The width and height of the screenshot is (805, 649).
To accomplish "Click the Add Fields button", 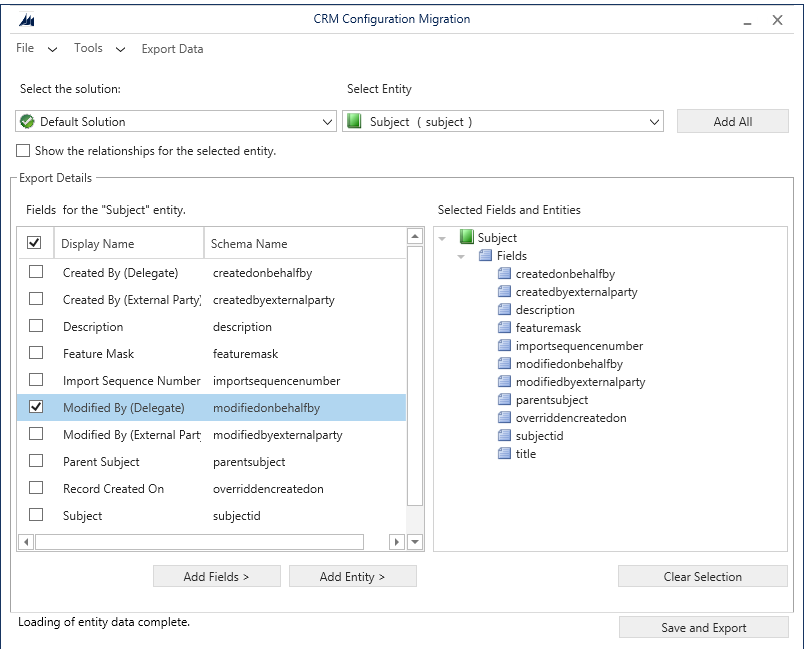I will 217,577.
